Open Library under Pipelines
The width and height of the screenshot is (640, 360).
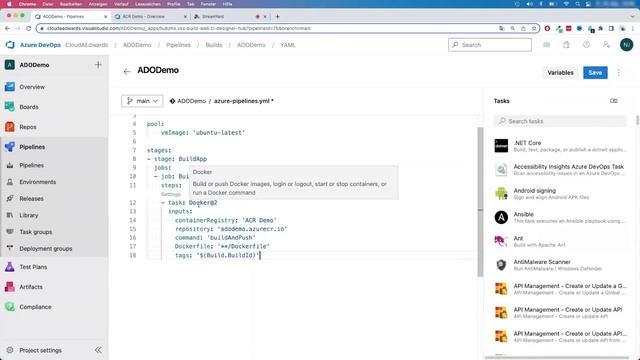pos(29,215)
